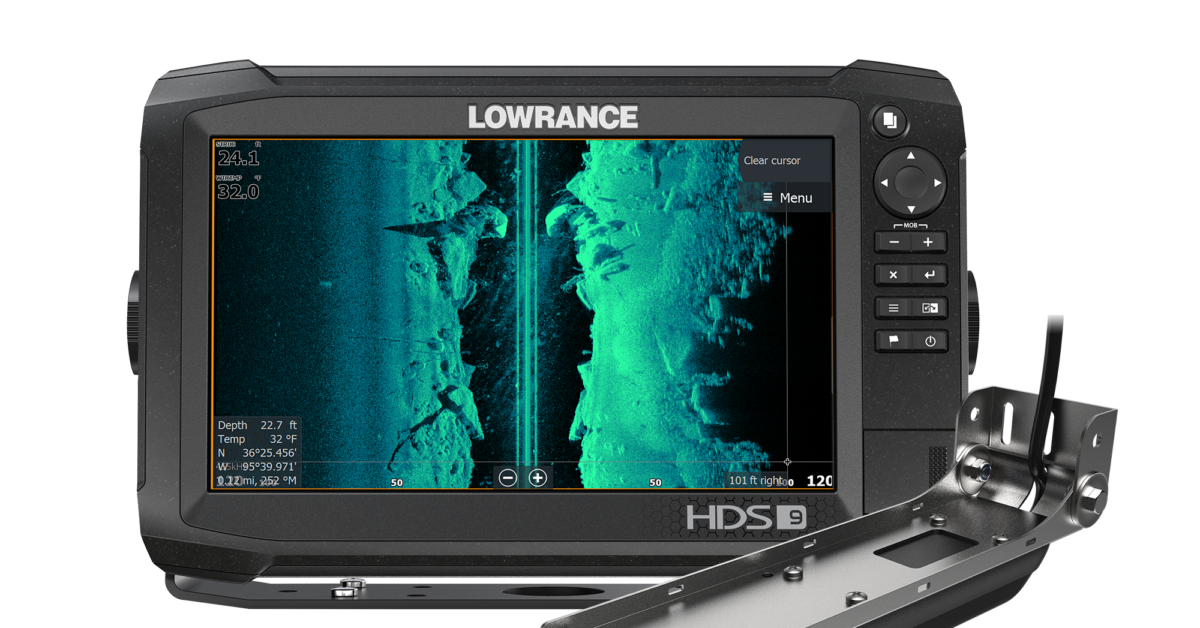This screenshot has height=628, width=1200.
Task: Click the physical zoom in plus key
Action: tap(928, 242)
